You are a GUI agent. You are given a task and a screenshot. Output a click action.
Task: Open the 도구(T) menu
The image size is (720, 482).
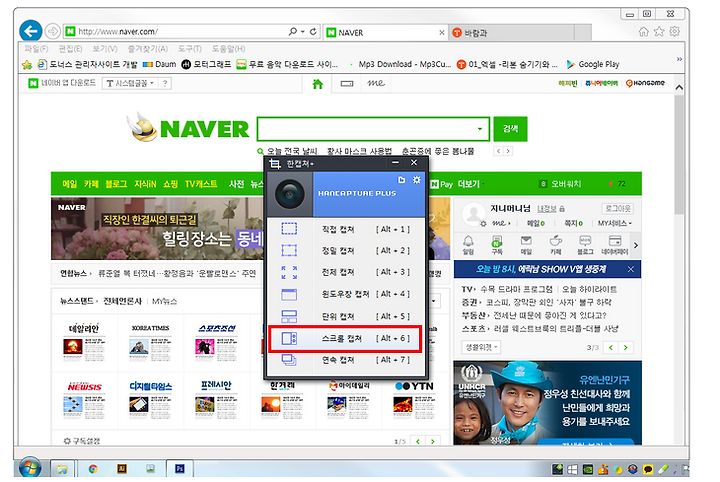(190, 49)
